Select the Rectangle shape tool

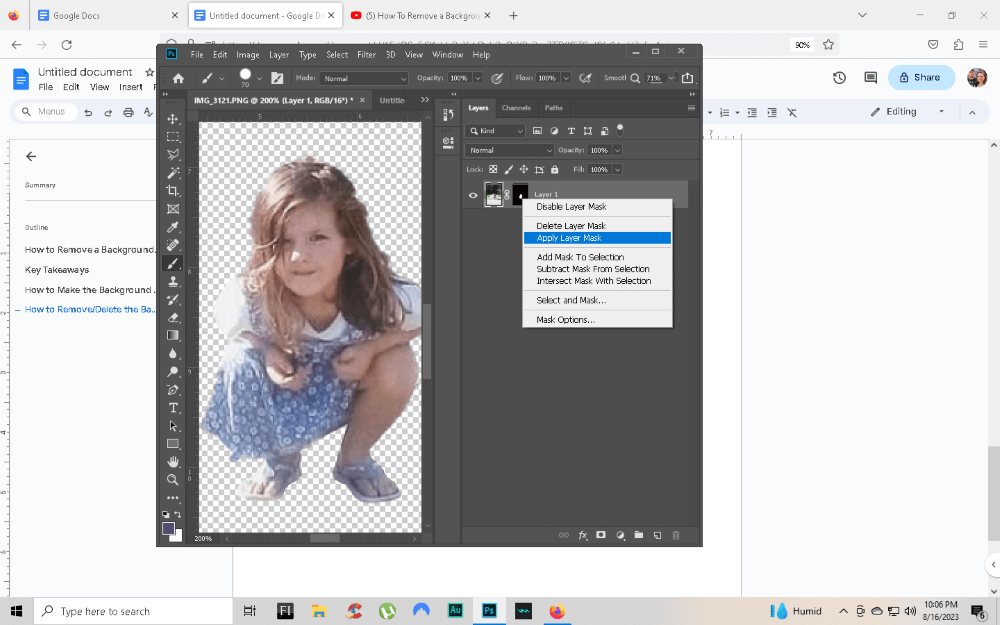click(x=173, y=443)
